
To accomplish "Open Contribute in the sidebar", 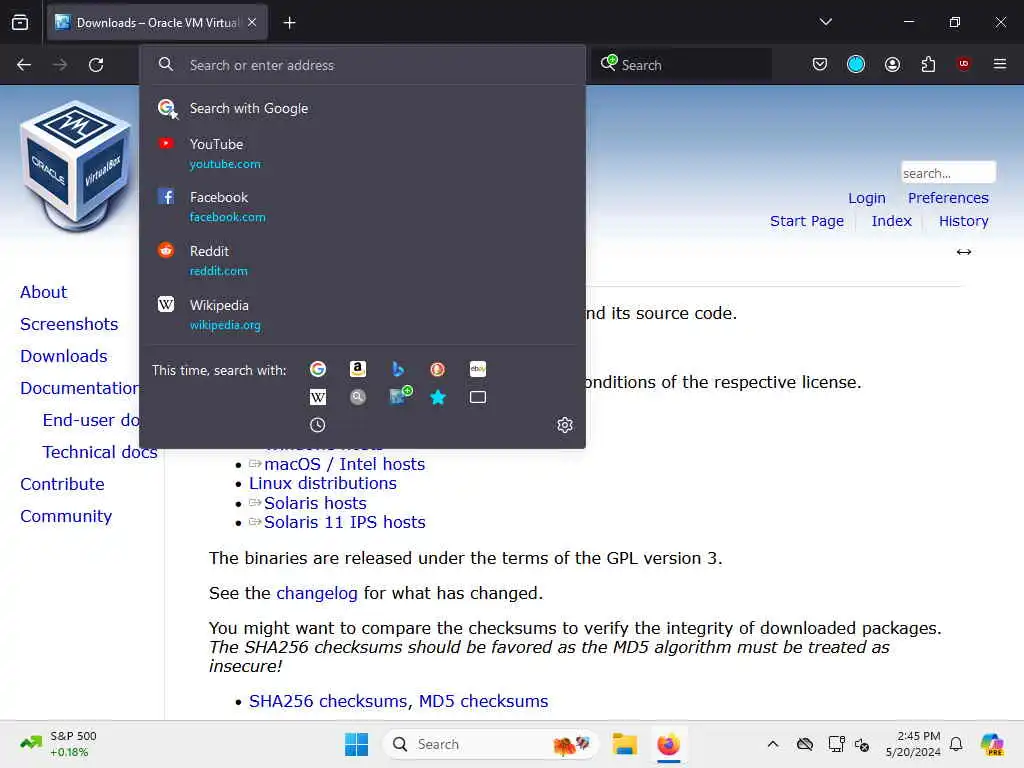I will coord(62,484).
